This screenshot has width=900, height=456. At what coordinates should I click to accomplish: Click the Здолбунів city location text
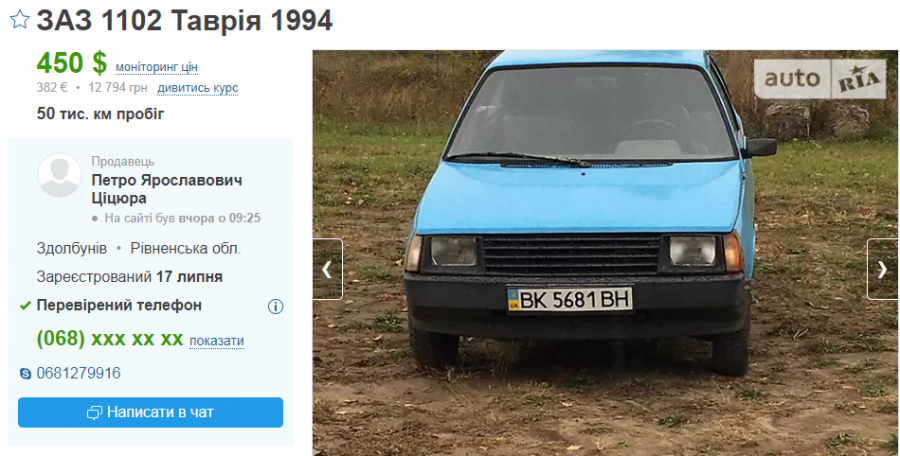[x=72, y=249]
